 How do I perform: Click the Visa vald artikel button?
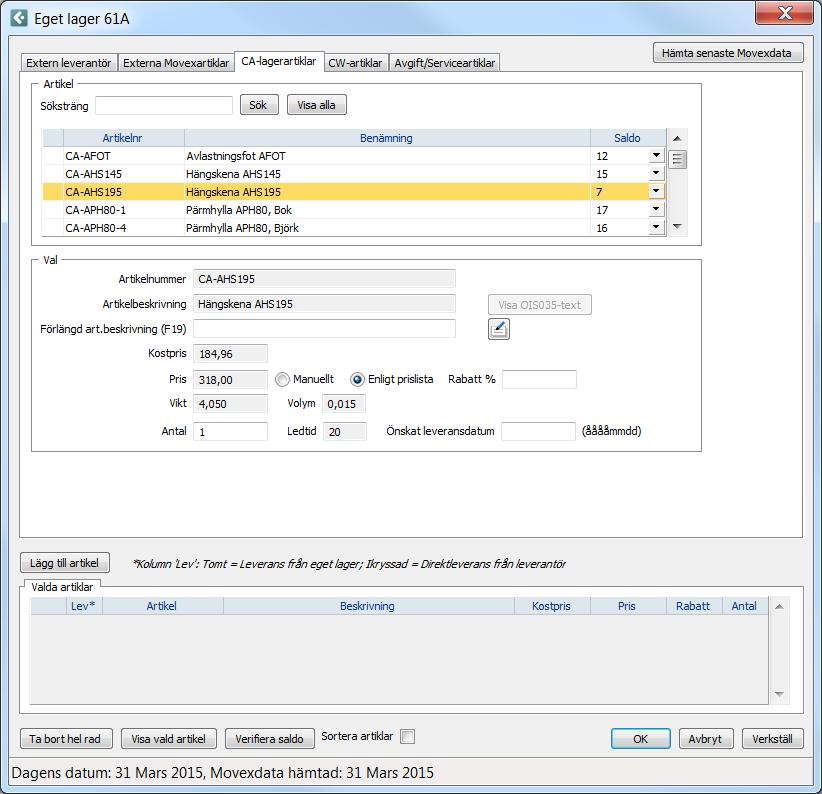(x=168, y=739)
